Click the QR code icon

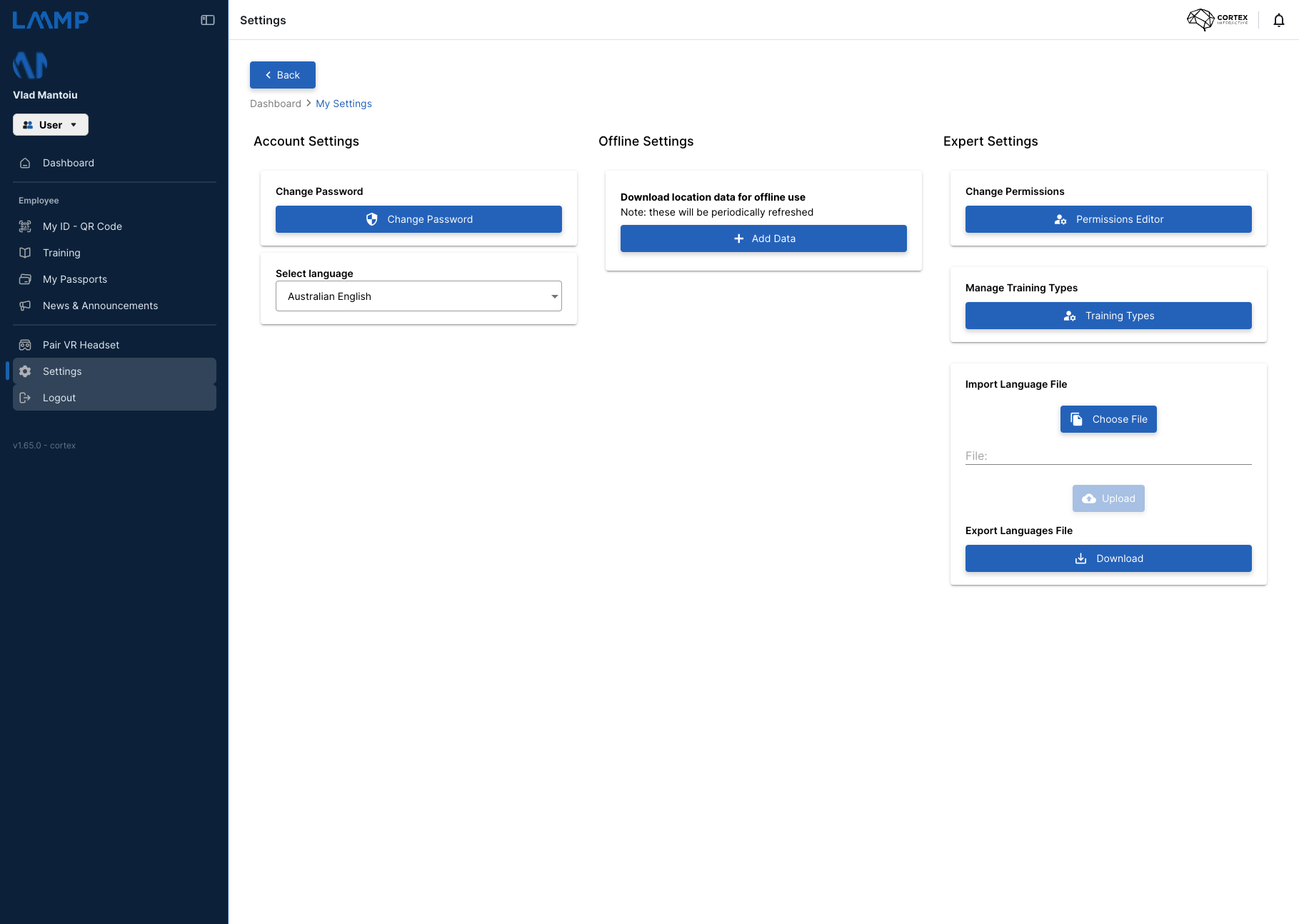tap(25, 226)
